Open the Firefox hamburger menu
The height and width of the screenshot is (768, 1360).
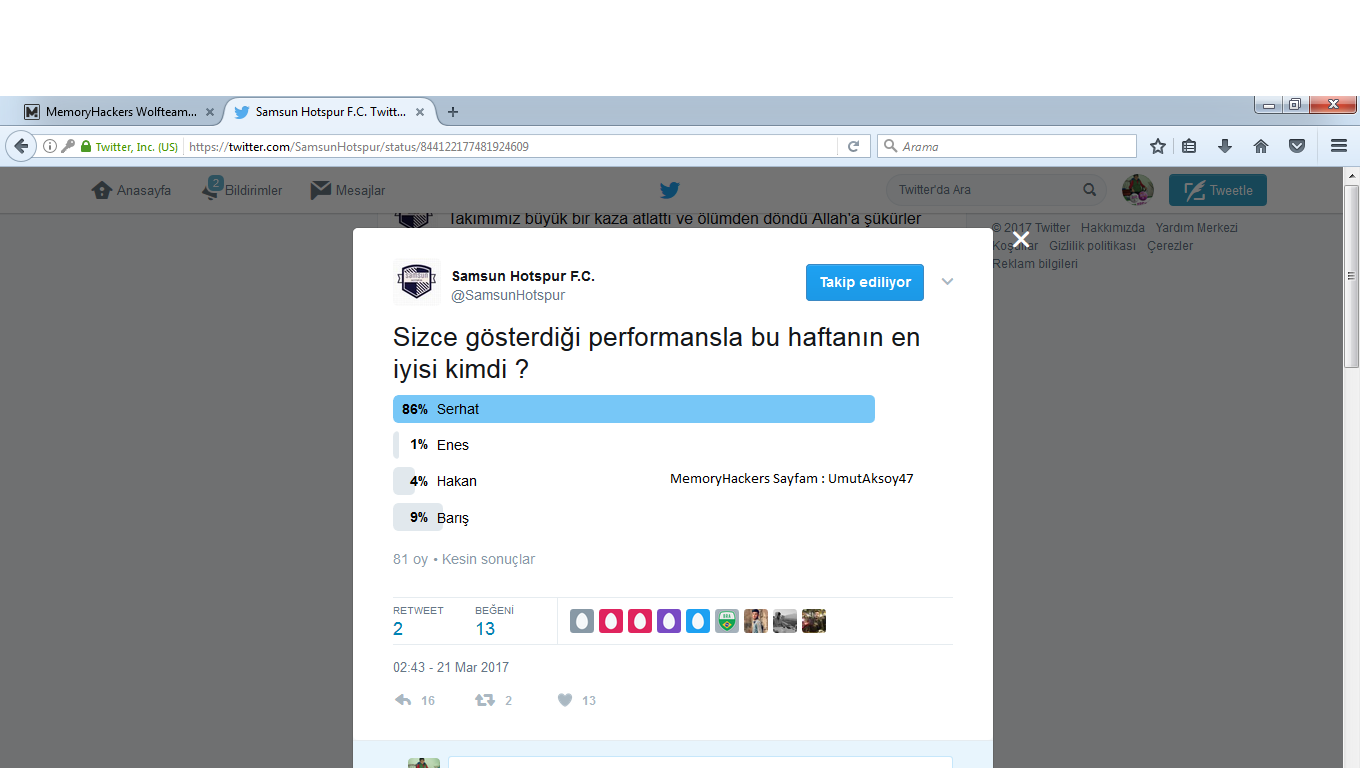[x=1339, y=146]
